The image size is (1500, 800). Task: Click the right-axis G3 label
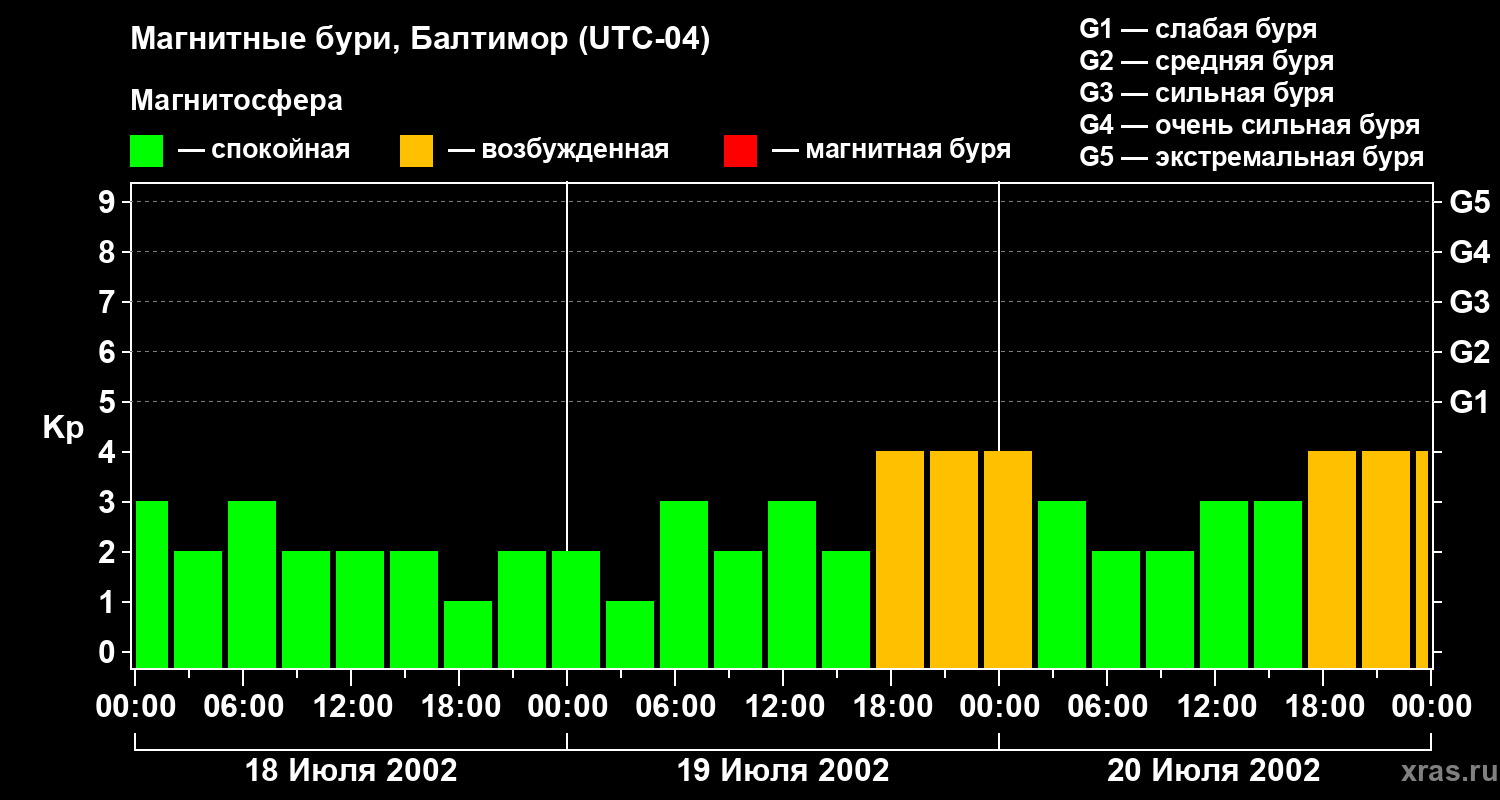[1470, 302]
